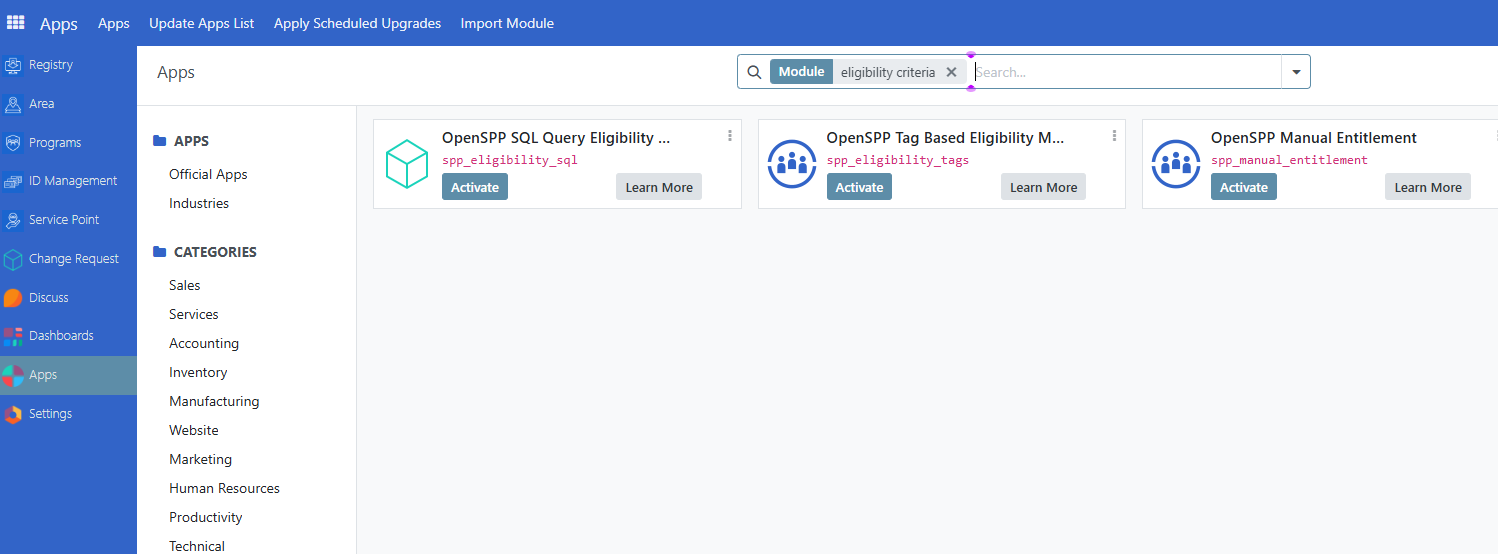The image size is (1498, 554).
Task: Click the Apps brand title in navbar
Action: click(x=59, y=24)
